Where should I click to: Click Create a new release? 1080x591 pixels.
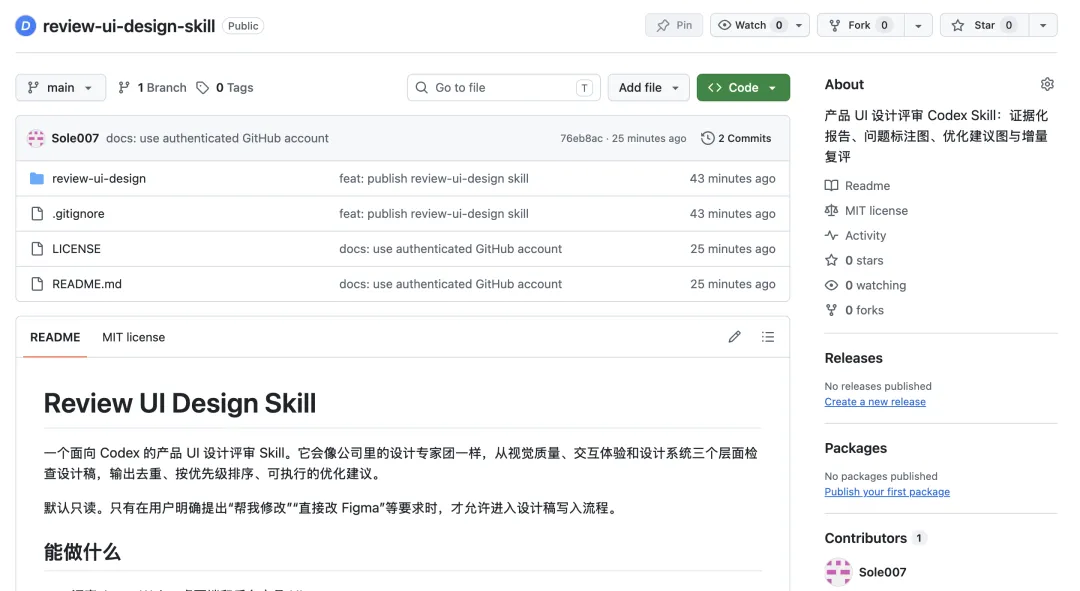point(875,402)
